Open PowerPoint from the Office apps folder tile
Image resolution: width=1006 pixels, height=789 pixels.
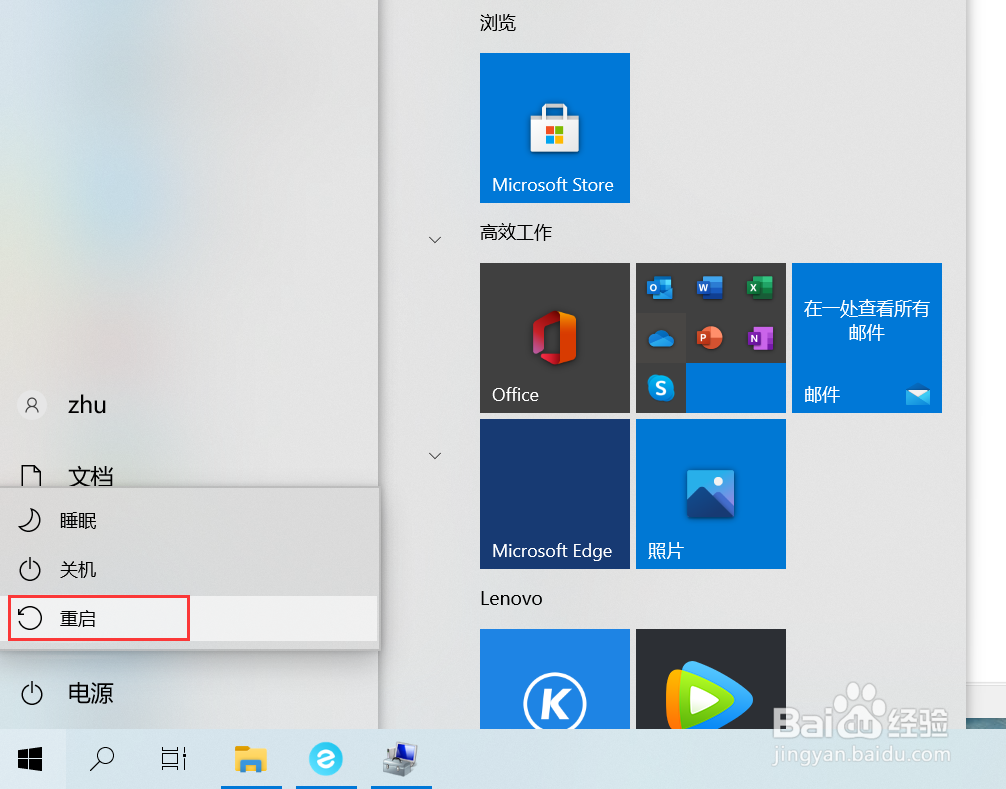tap(710, 337)
